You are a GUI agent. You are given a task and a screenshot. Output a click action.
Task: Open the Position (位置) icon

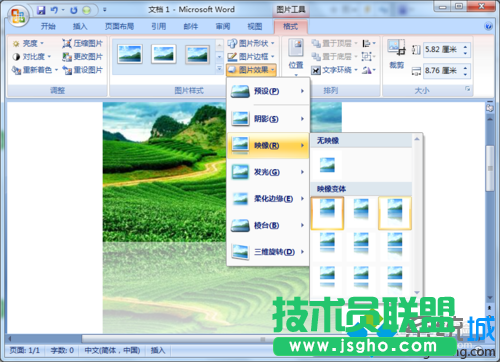point(296,48)
